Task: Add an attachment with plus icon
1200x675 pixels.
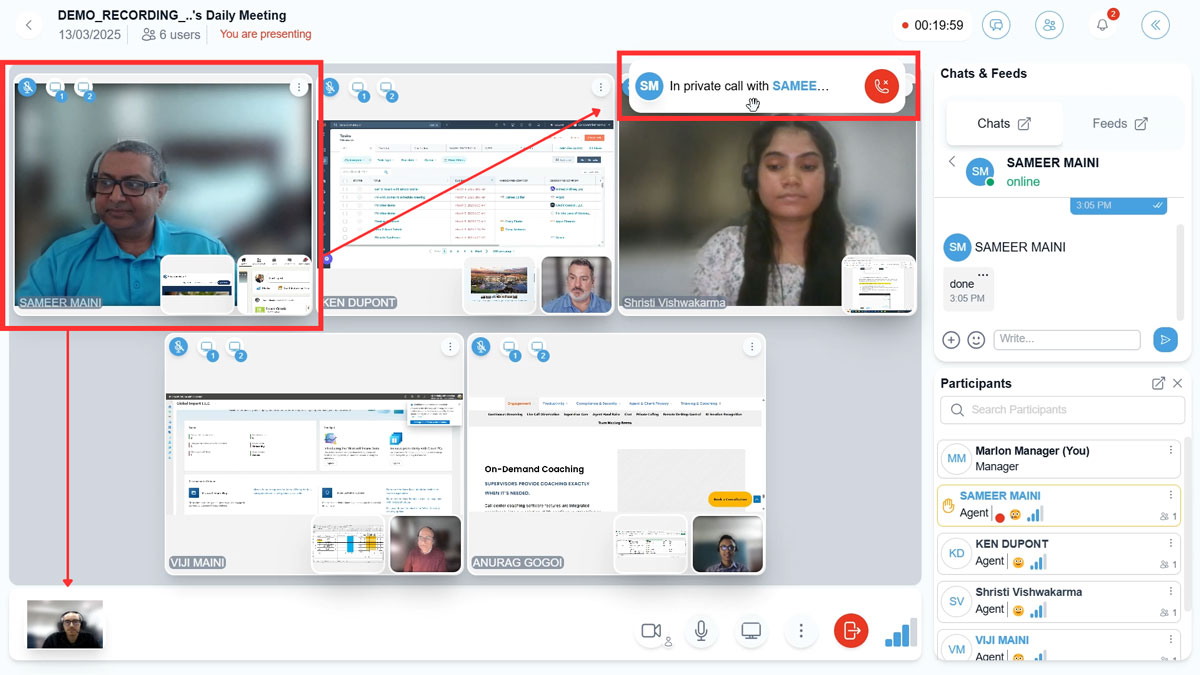Action: click(951, 340)
